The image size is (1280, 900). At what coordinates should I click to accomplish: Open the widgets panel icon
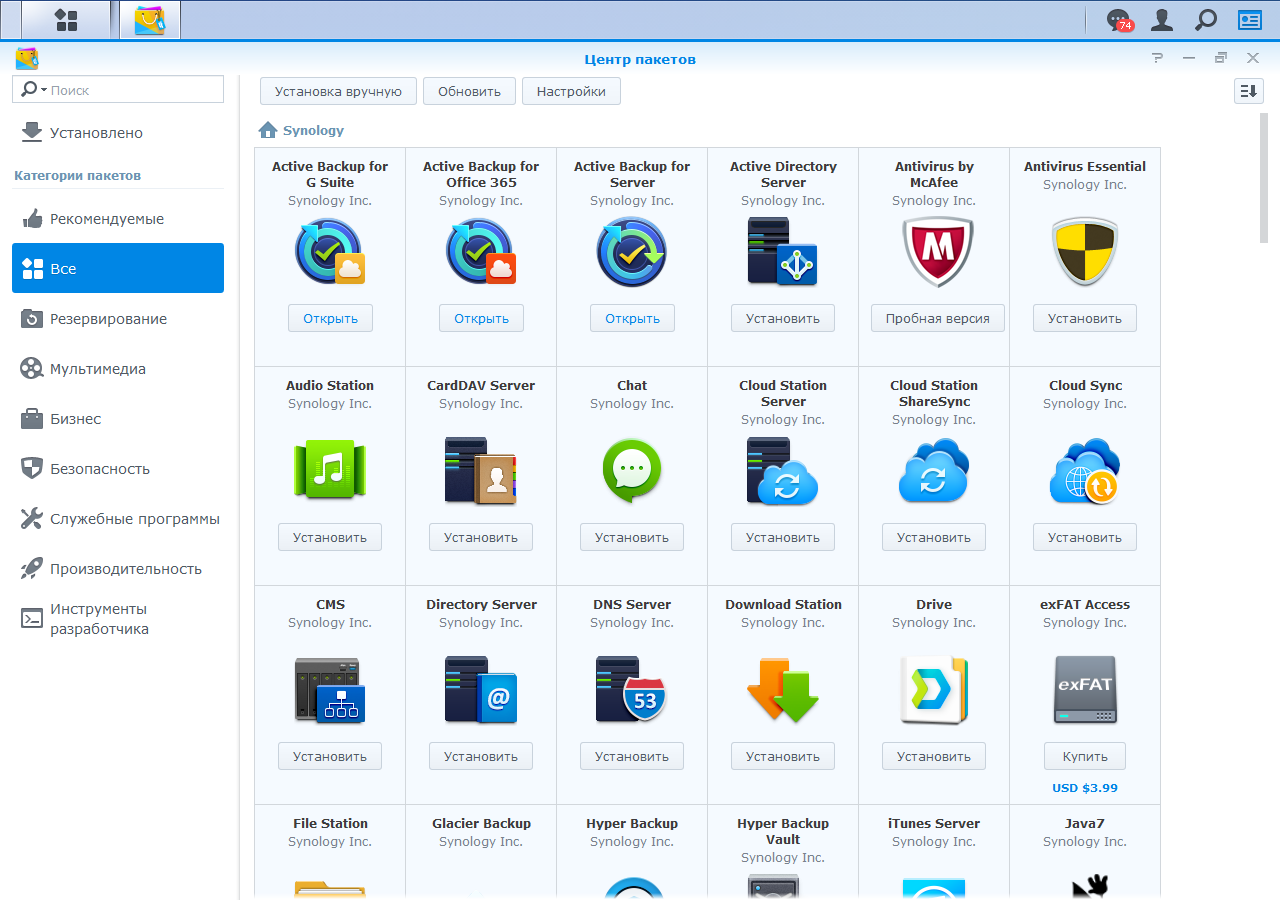tap(1250, 20)
